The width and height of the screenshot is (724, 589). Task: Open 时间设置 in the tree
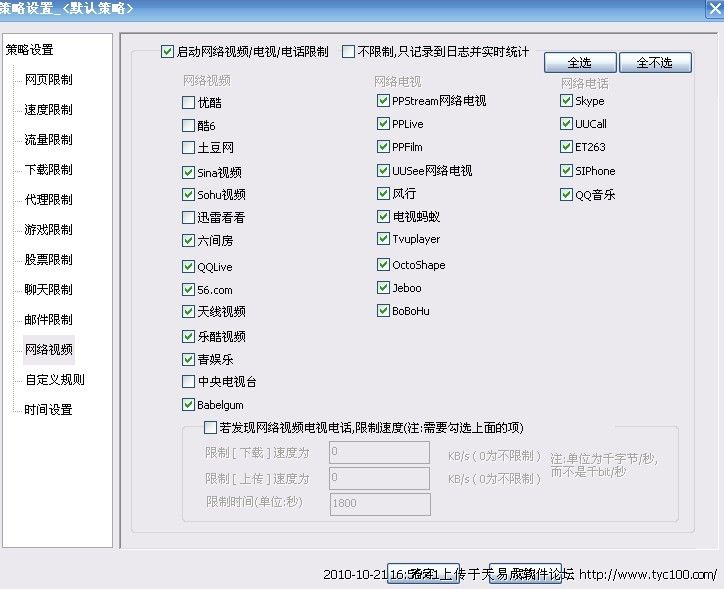click(48, 410)
